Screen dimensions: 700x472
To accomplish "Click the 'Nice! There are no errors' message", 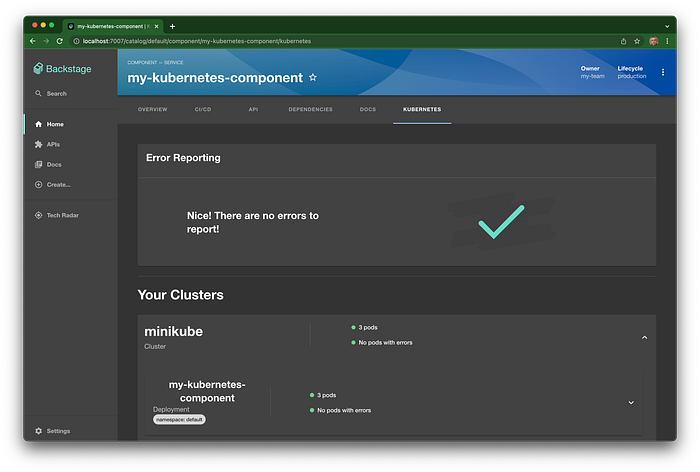I will (253, 222).
